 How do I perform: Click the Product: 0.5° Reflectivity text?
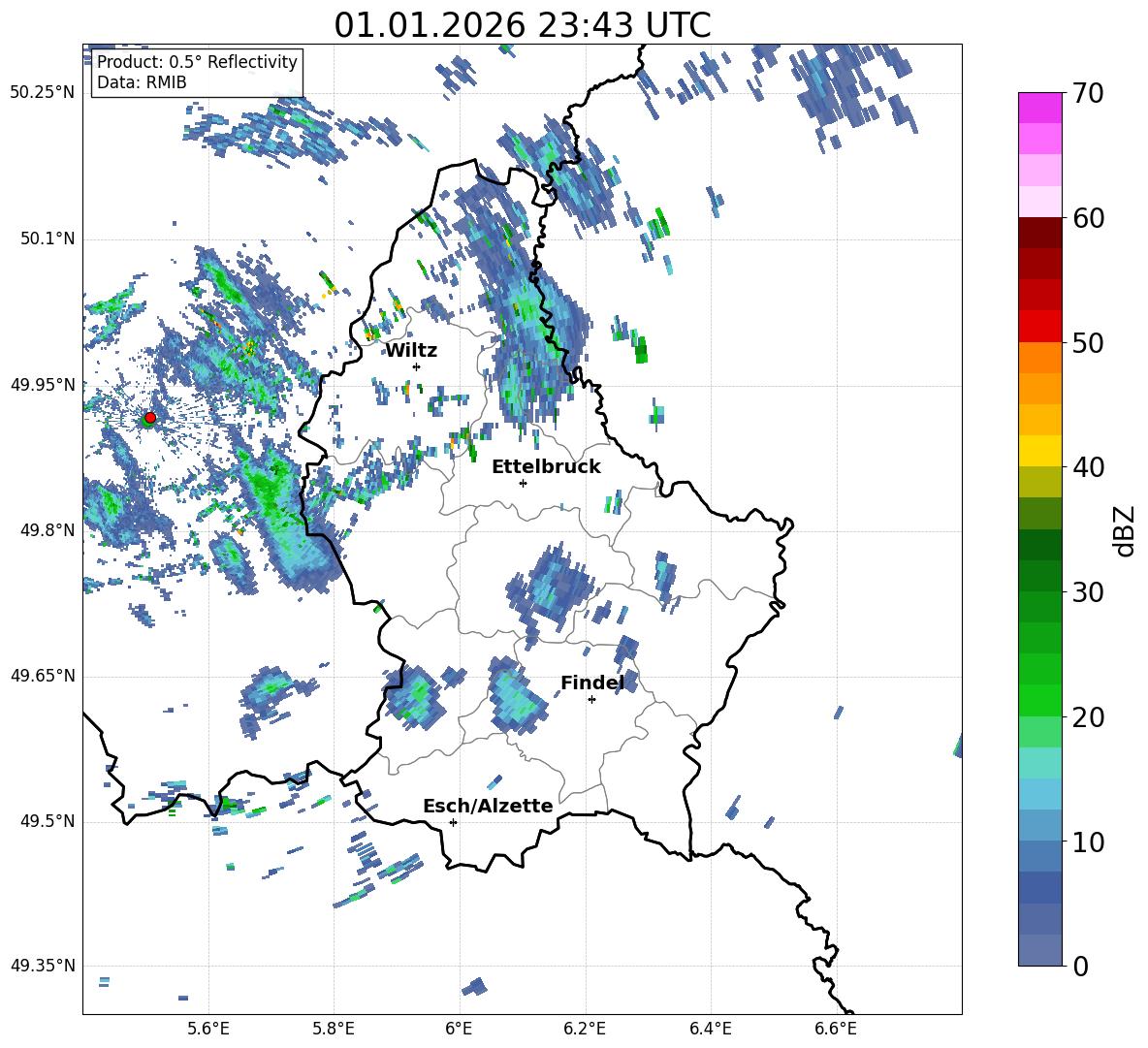click(x=197, y=62)
